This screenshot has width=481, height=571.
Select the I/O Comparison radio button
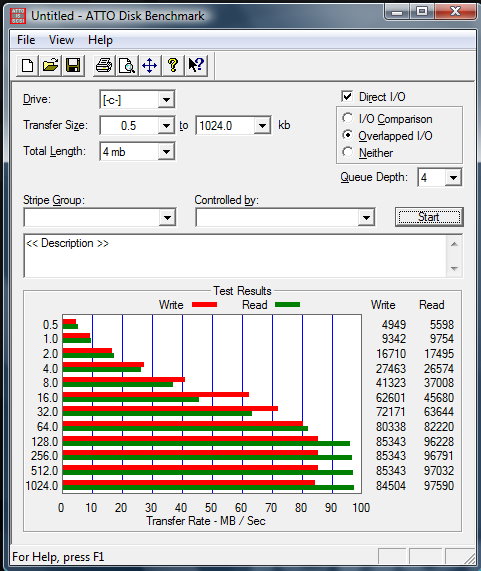347,118
